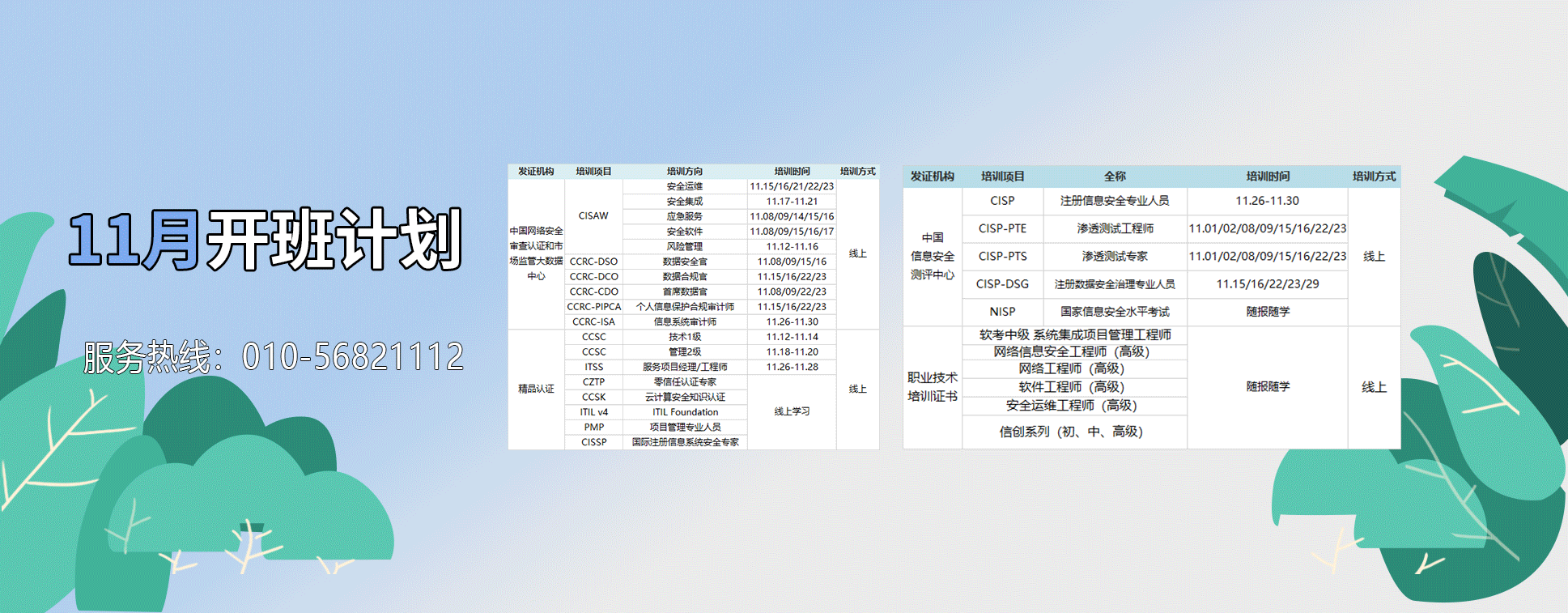Select the "管理2级" cell
This screenshot has width=1568, height=613.
point(685,352)
